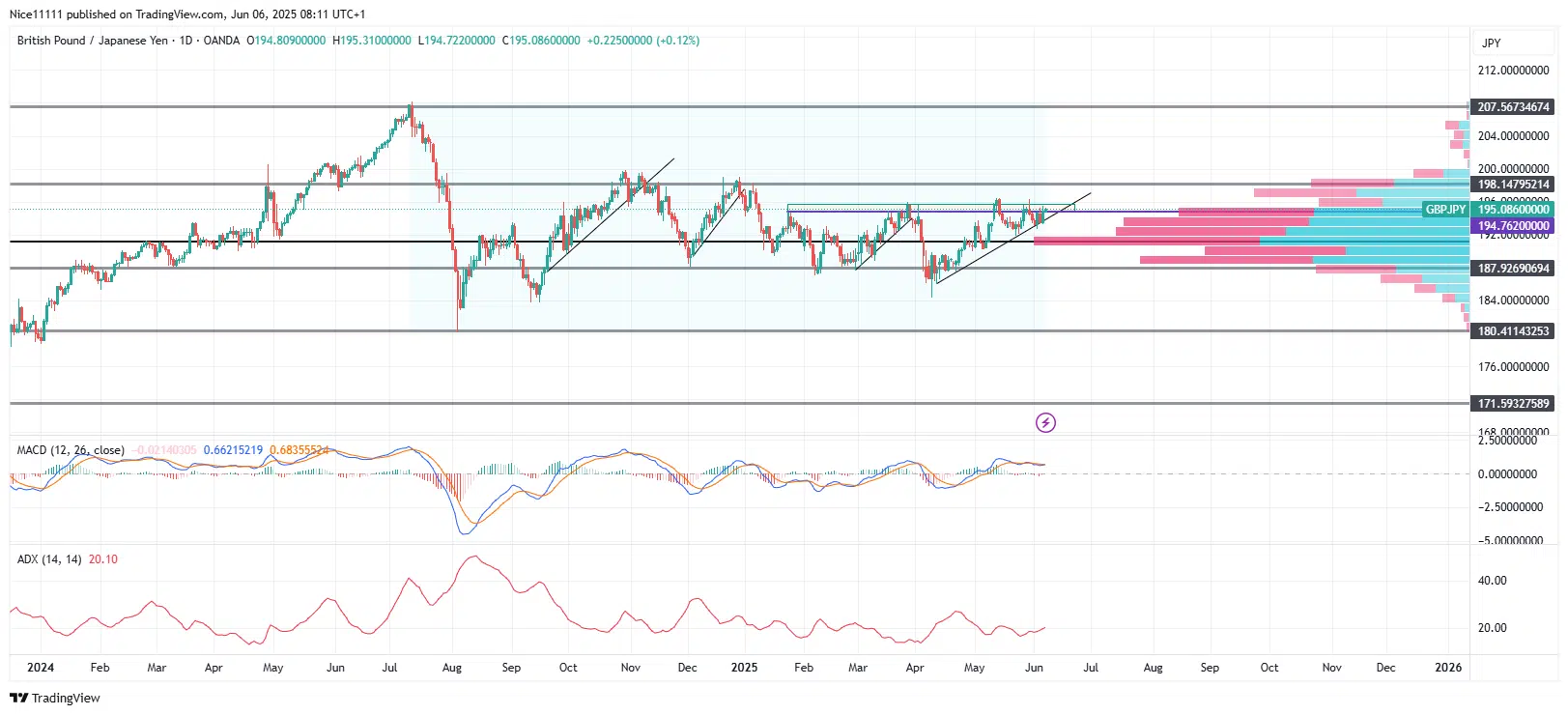Select the GBPJPY current price tag
Screen dimensions: 1568x715
[x=1488, y=210]
